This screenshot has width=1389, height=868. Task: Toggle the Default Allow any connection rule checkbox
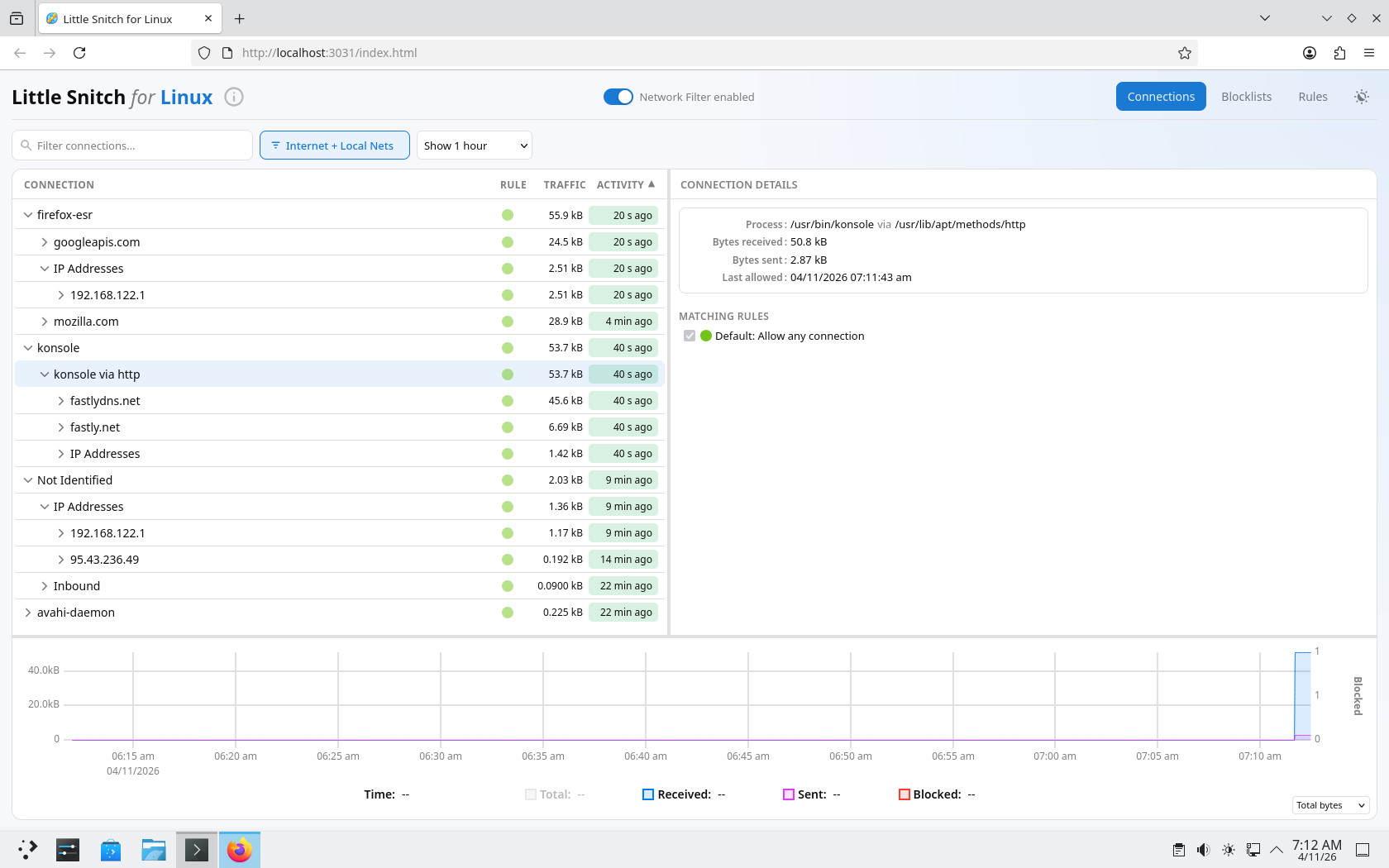tap(690, 336)
